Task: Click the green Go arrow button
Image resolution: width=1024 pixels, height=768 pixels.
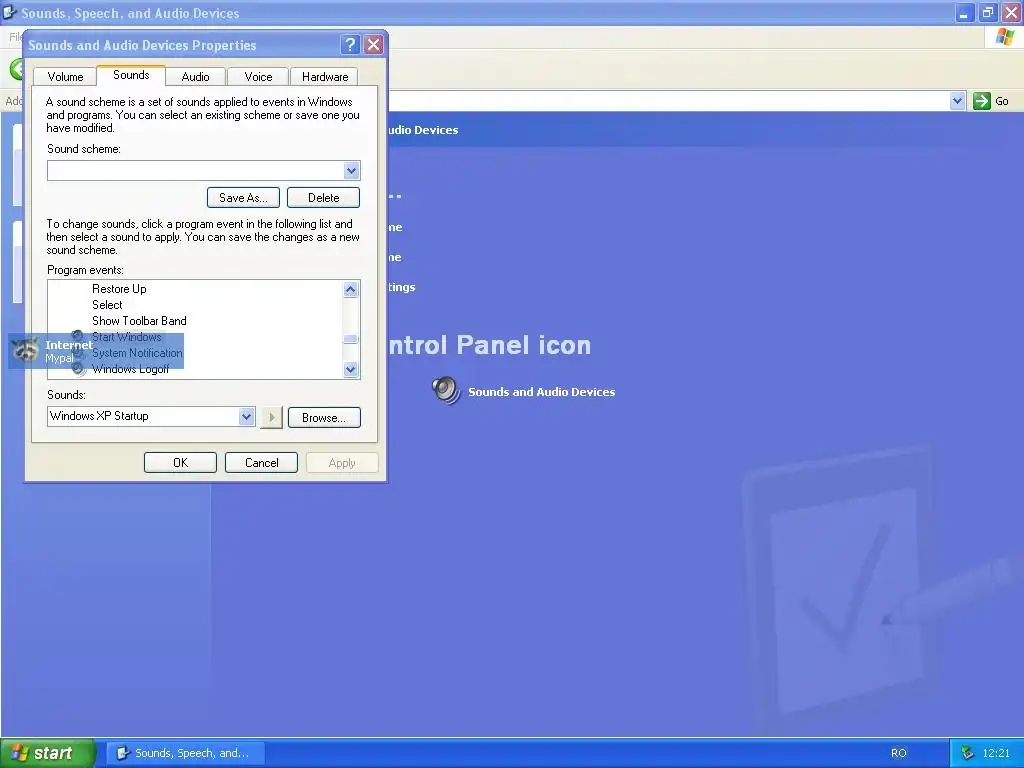Action: [982, 101]
